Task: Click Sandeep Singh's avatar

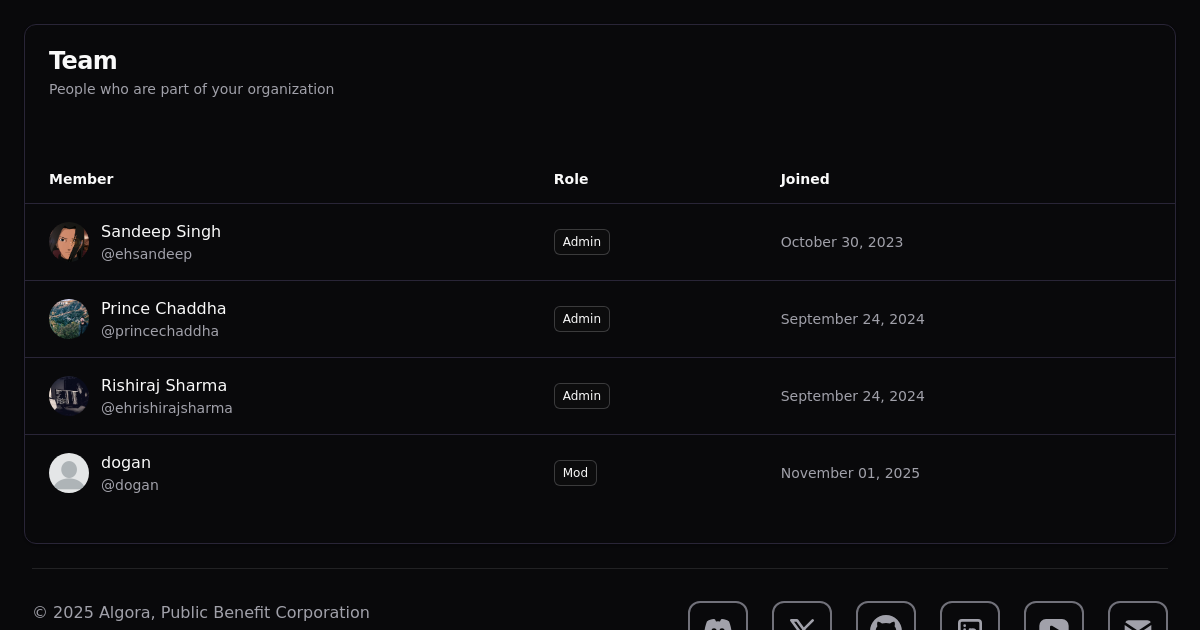Action: (69, 242)
